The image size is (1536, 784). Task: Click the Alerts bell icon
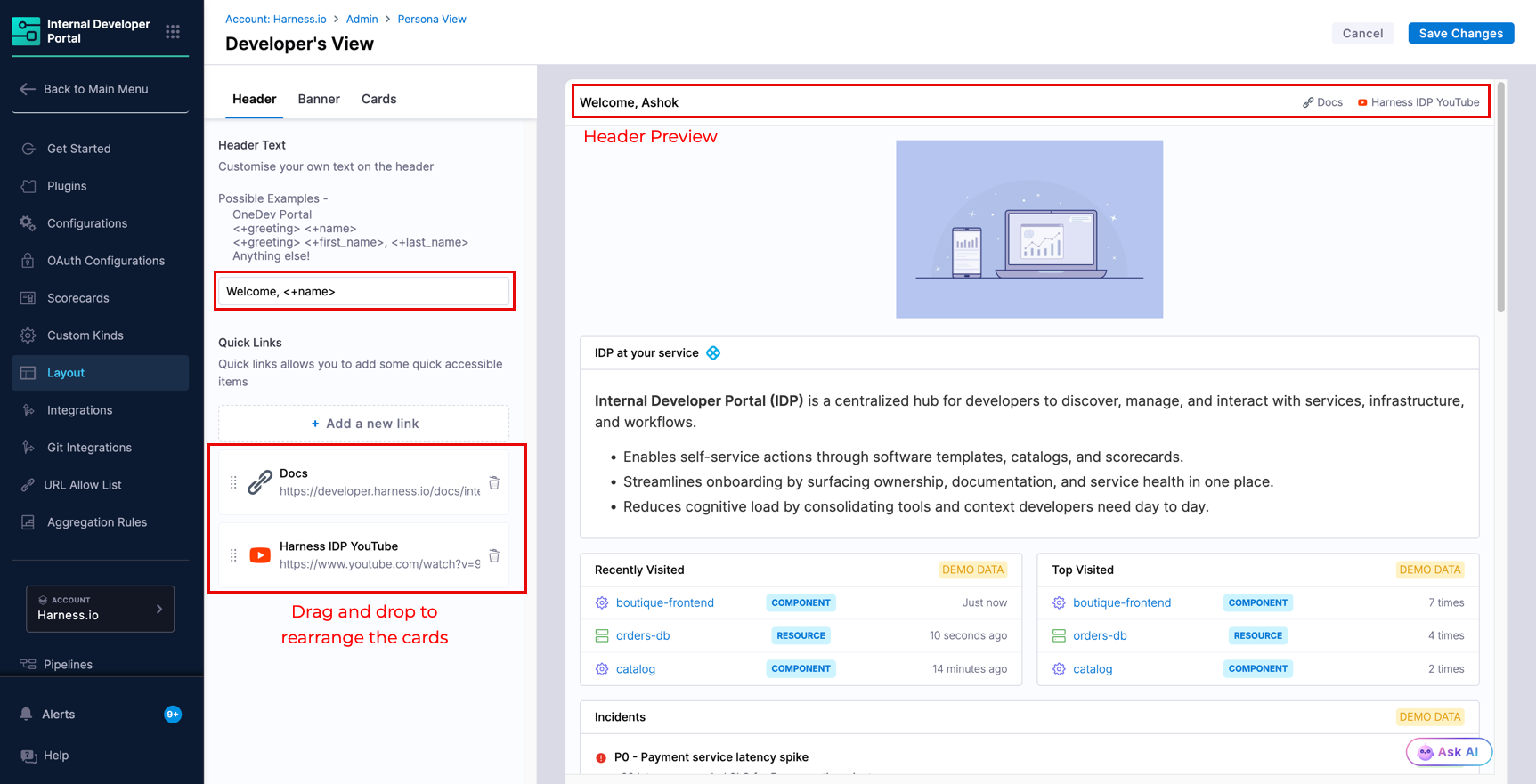tap(27, 714)
